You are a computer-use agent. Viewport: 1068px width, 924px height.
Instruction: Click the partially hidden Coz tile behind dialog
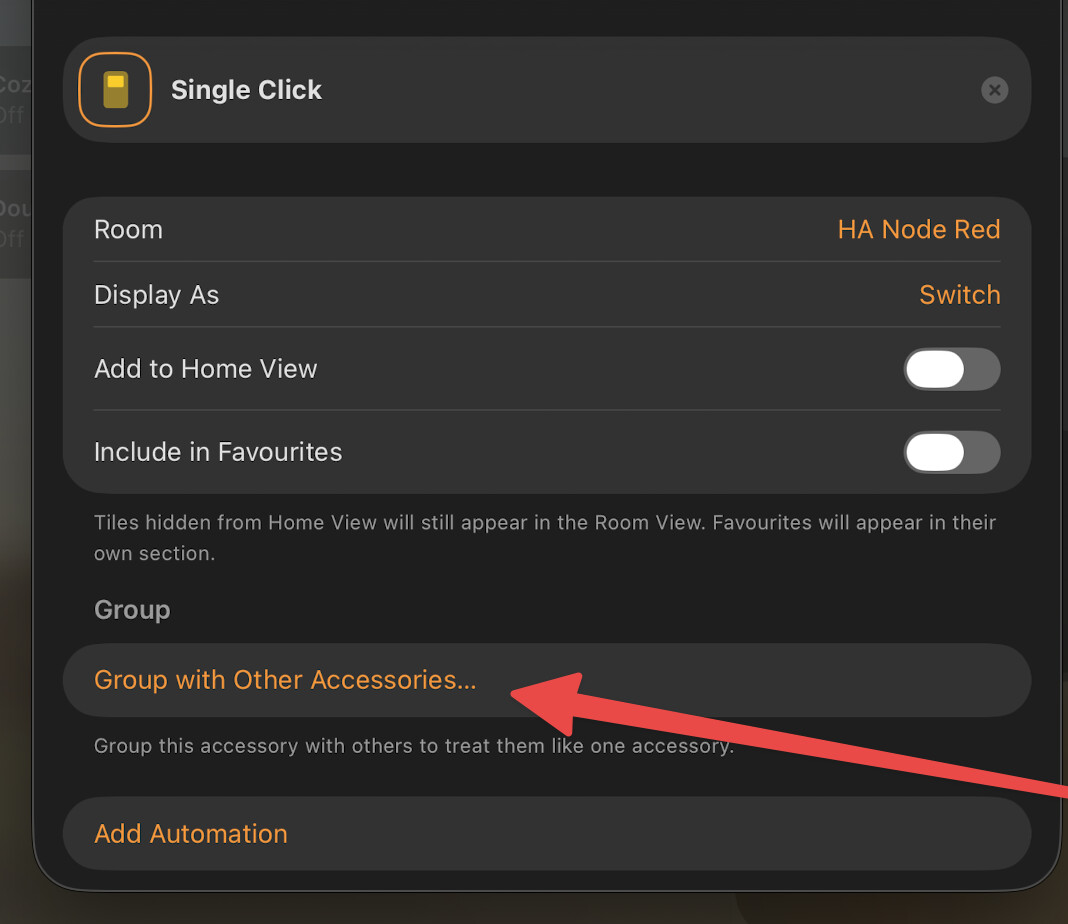coord(15,100)
